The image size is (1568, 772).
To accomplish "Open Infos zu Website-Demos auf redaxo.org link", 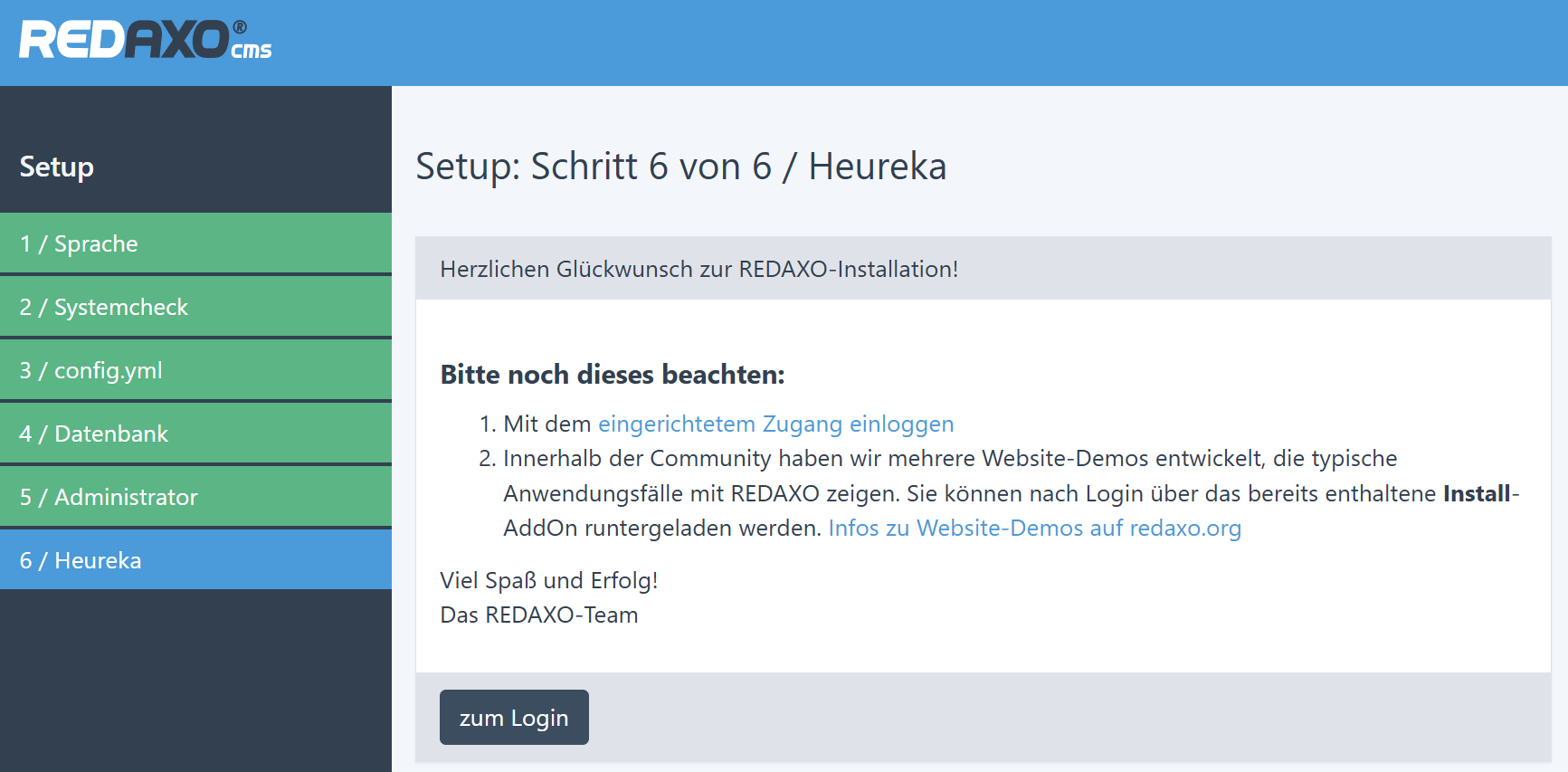I will (1034, 529).
